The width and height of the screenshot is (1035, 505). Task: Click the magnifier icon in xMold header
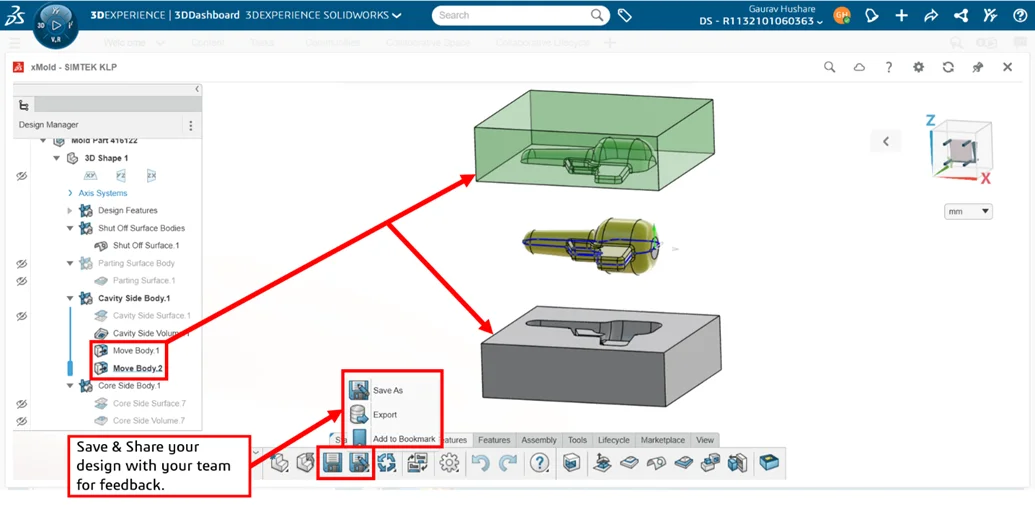click(x=830, y=67)
